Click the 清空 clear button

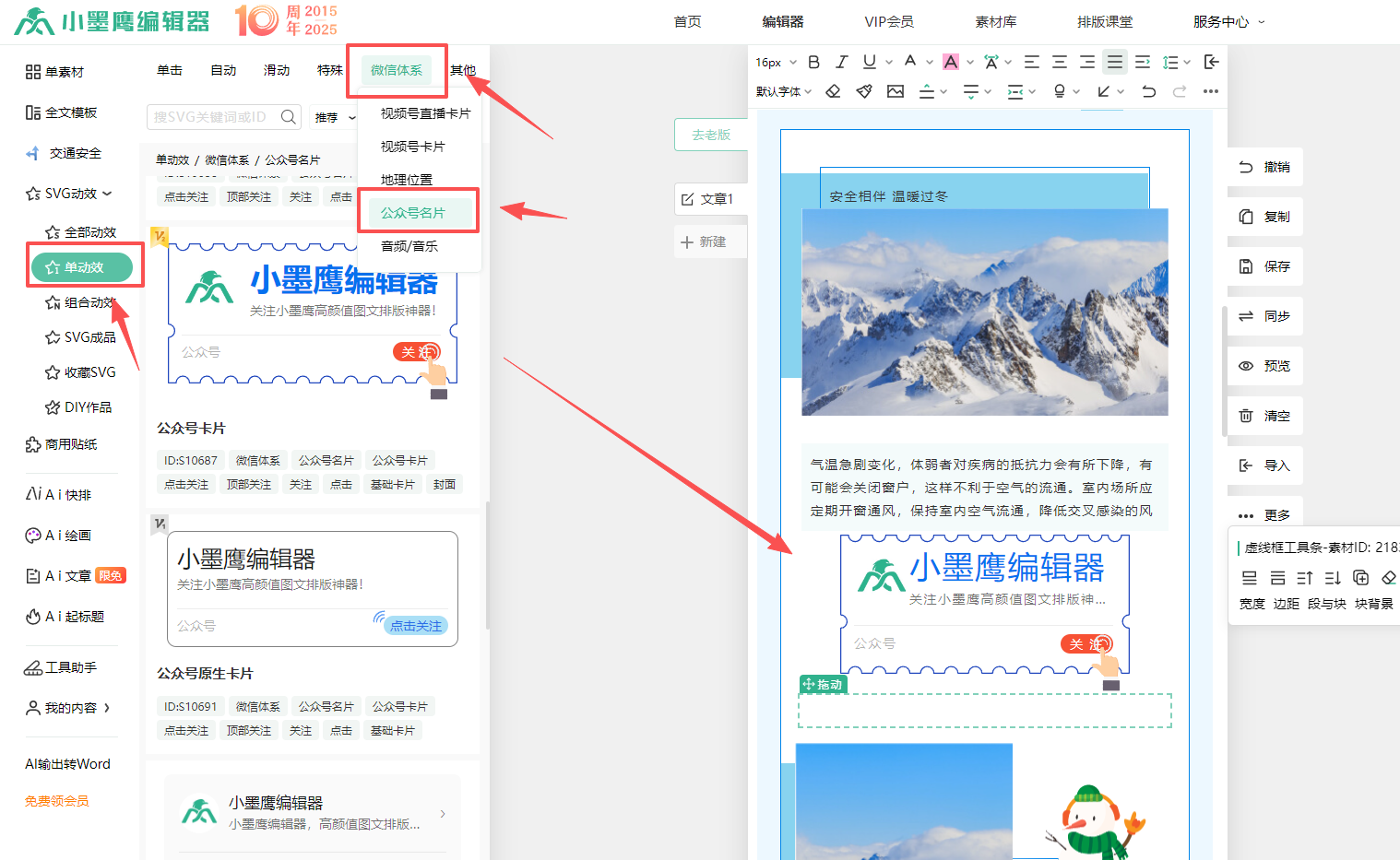[1265, 416]
